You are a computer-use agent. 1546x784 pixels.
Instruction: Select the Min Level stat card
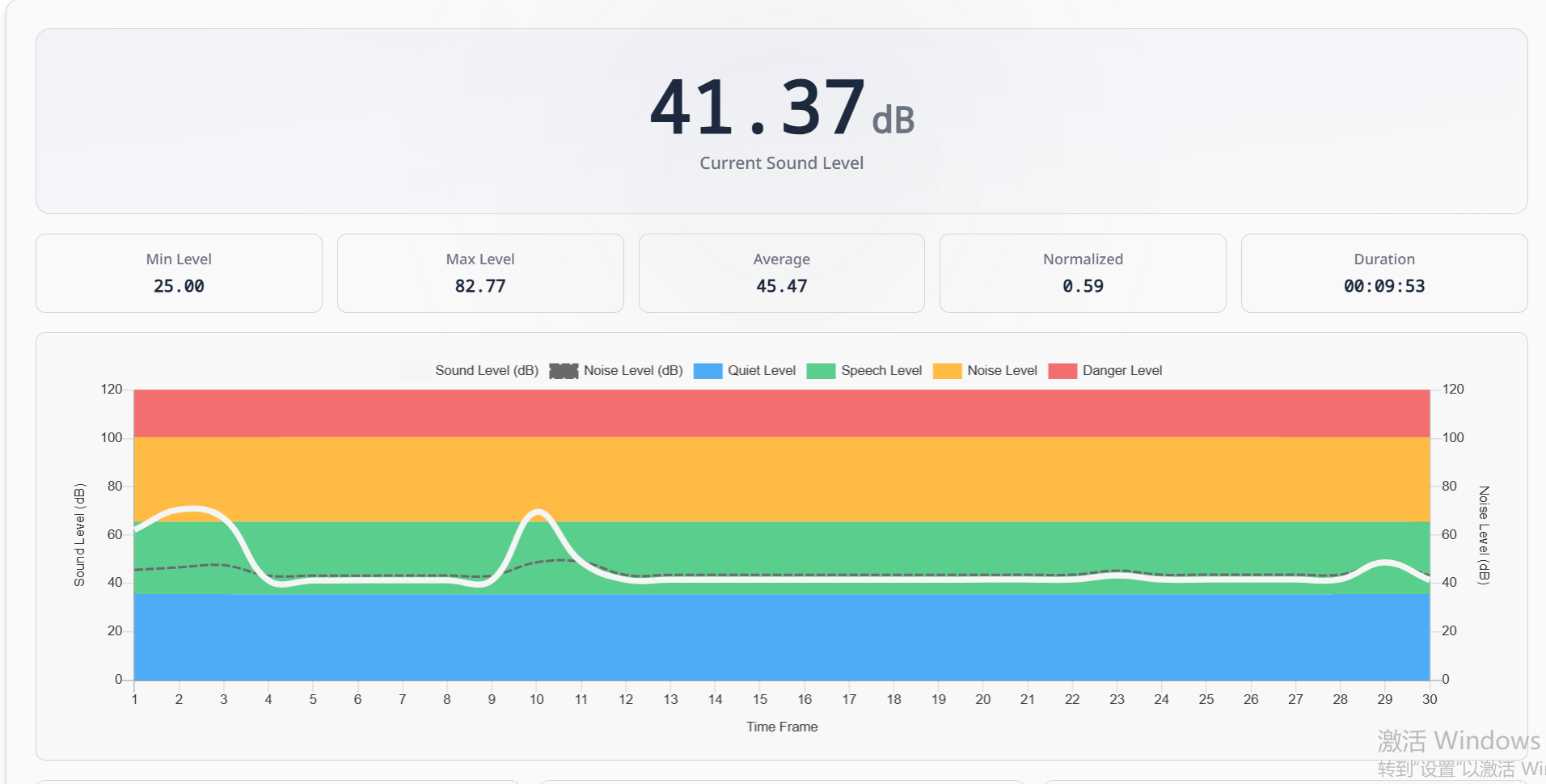click(x=179, y=272)
